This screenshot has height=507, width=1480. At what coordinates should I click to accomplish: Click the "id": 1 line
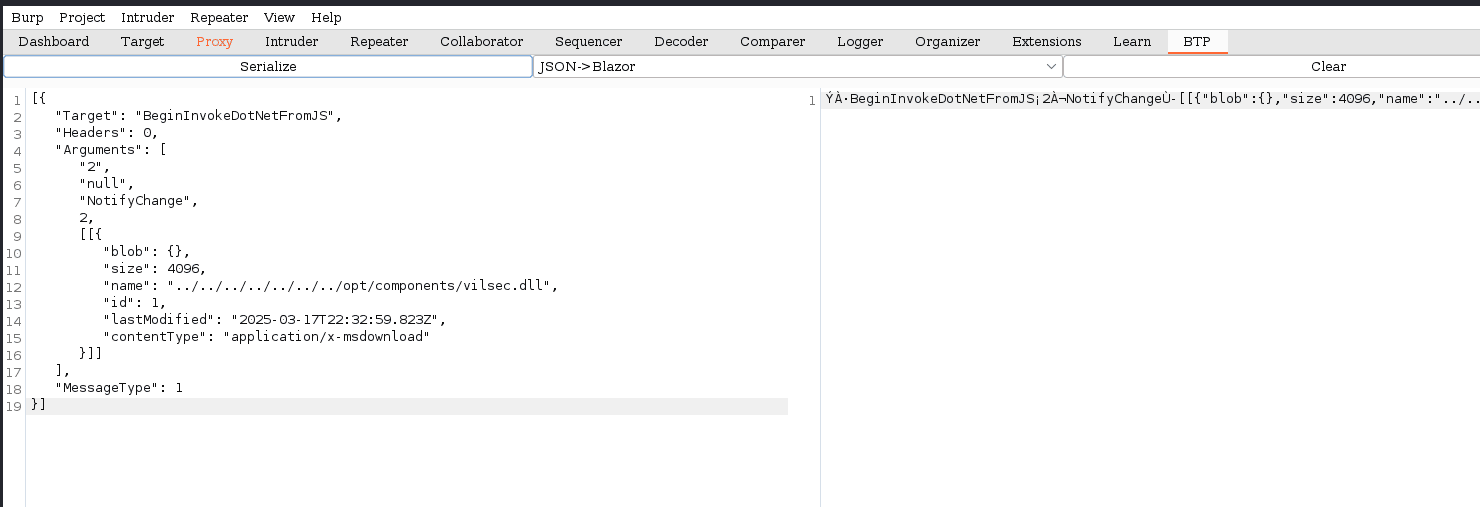tap(134, 302)
